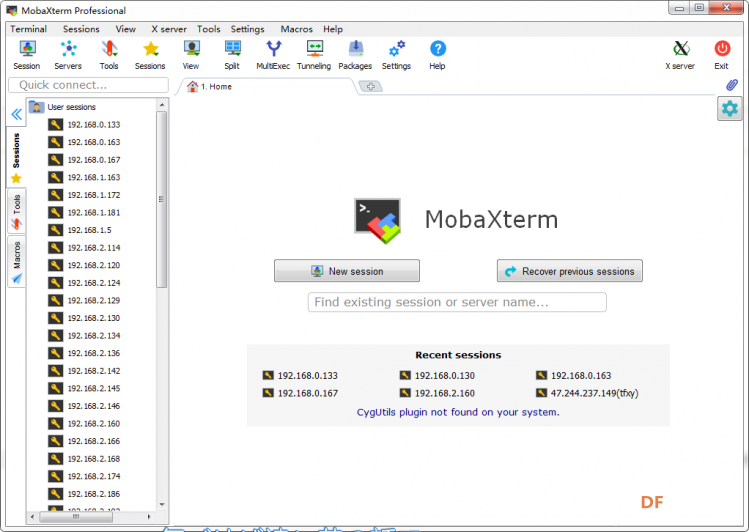
Task: Open the X server menu
Action: (x=169, y=29)
